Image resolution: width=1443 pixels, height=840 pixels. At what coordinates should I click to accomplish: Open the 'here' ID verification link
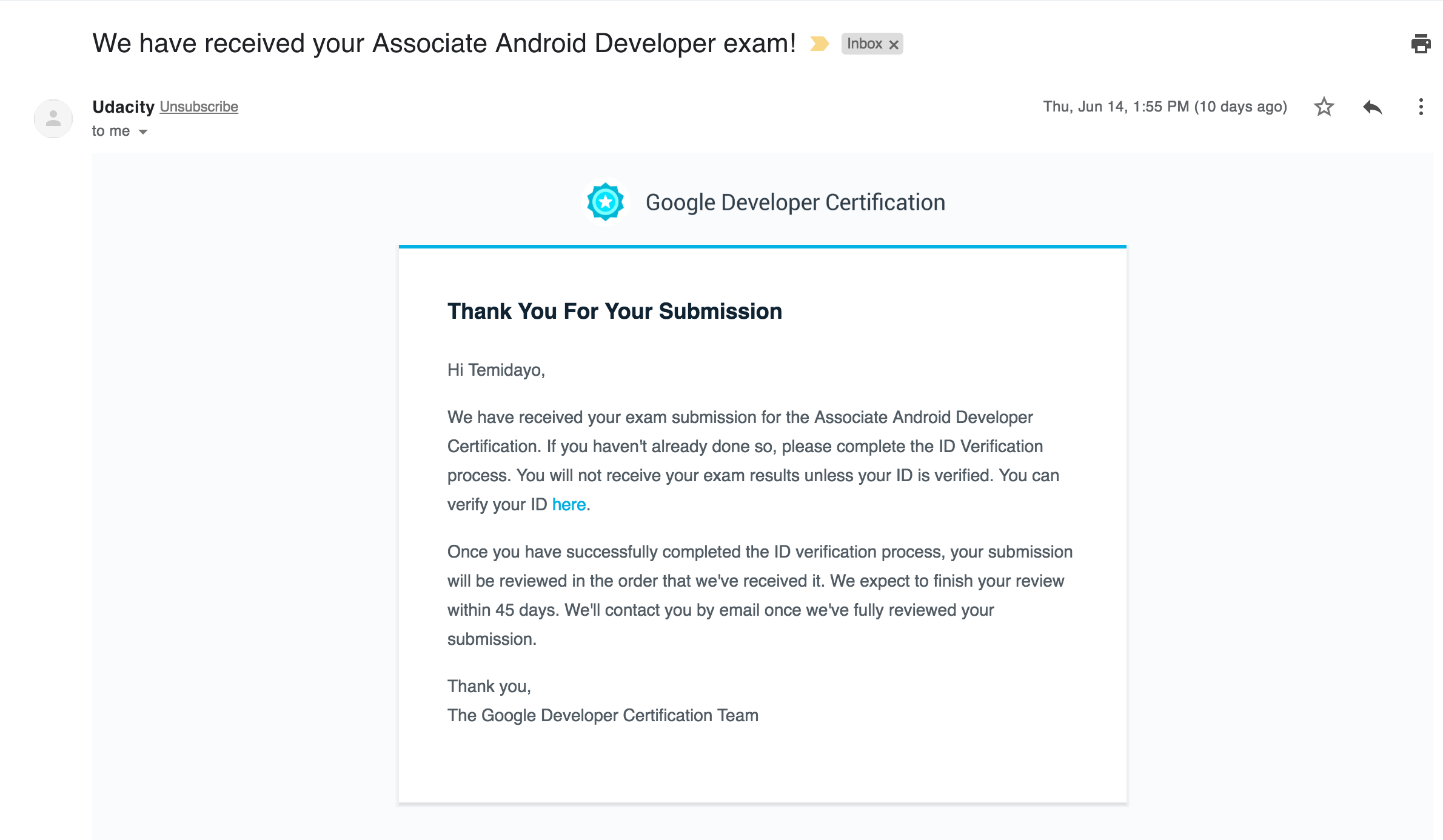tap(569, 504)
